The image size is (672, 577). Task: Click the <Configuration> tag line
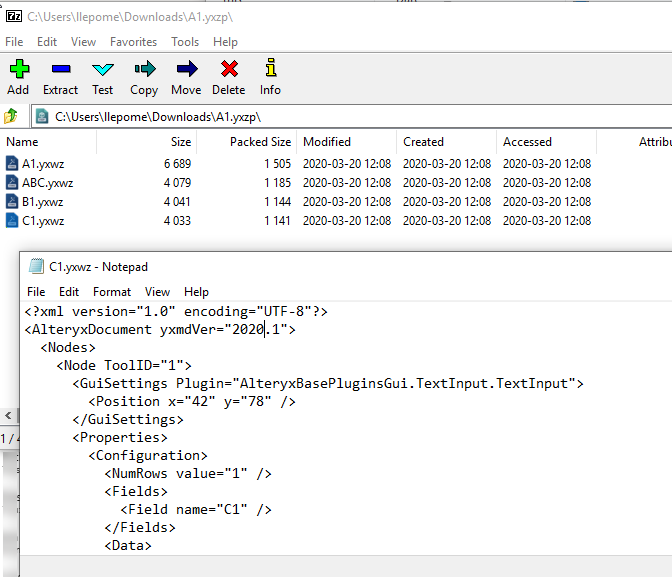pyautogui.click(x=148, y=455)
